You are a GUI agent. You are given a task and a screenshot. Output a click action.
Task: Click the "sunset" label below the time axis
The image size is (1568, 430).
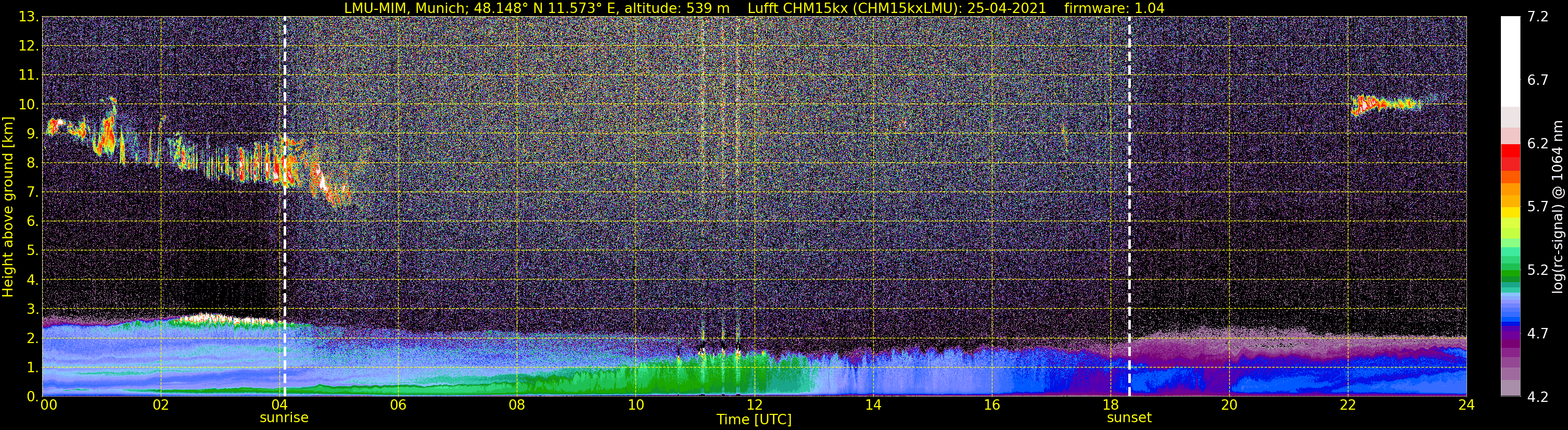1129,418
